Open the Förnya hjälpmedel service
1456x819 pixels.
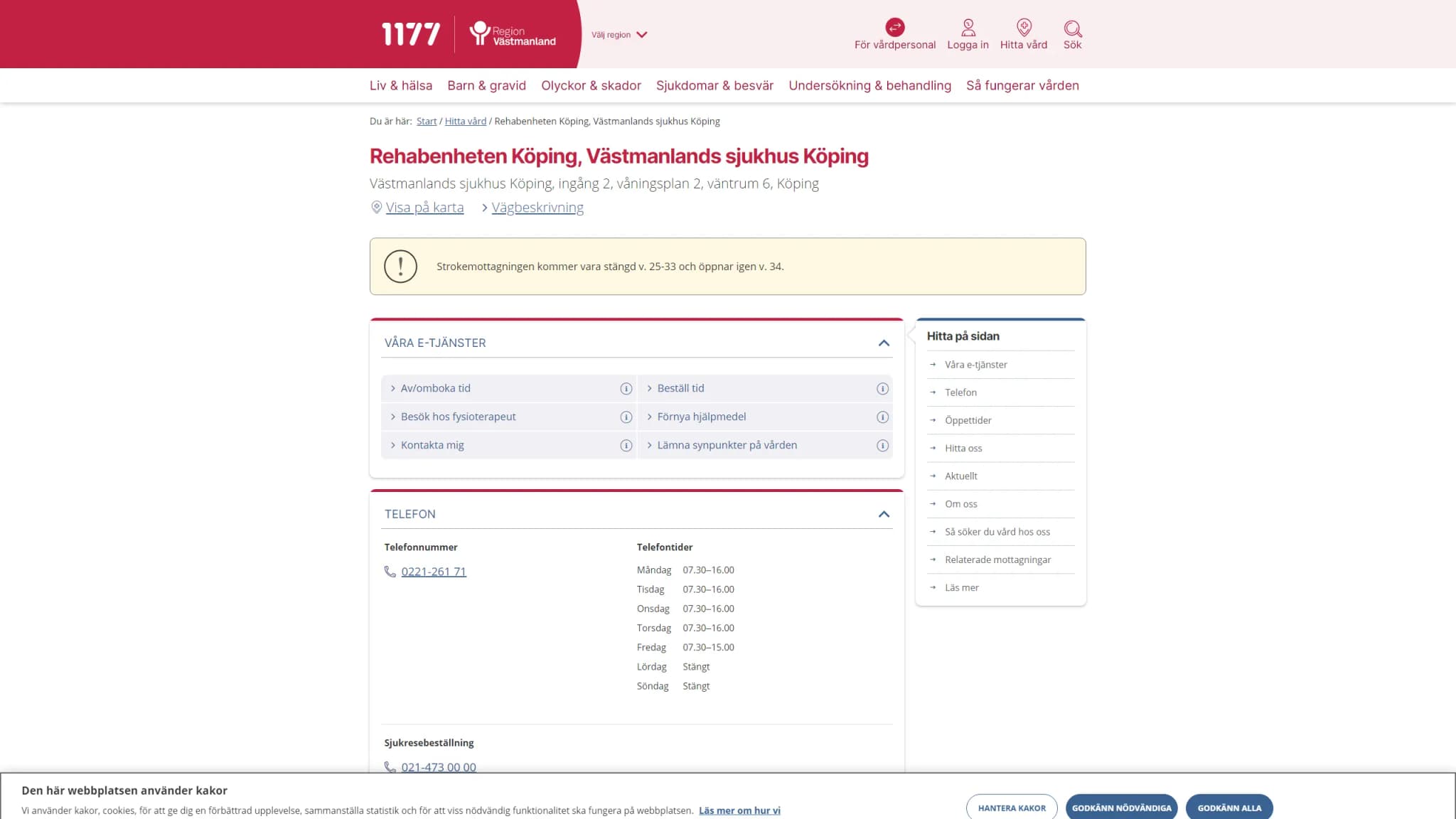(x=701, y=417)
